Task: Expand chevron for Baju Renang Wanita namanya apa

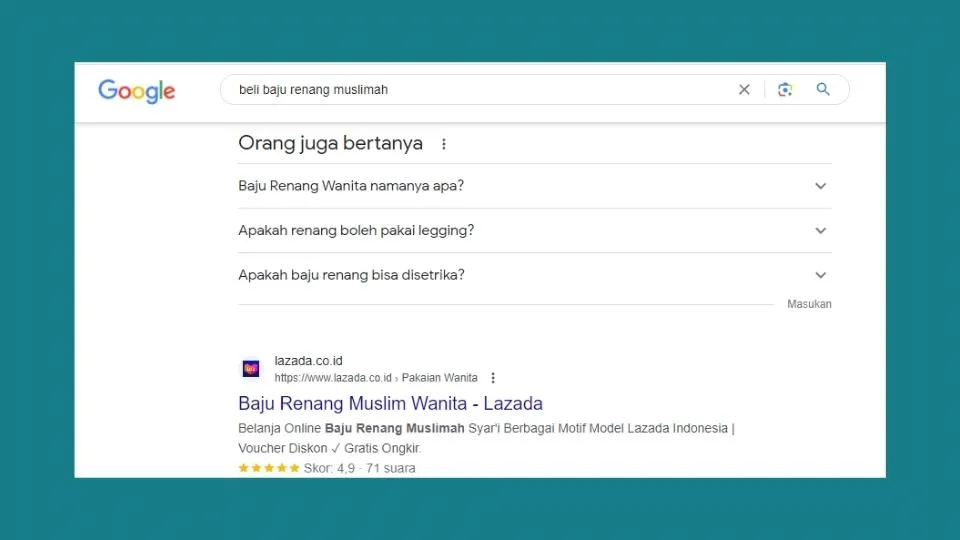Action: coord(820,186)
